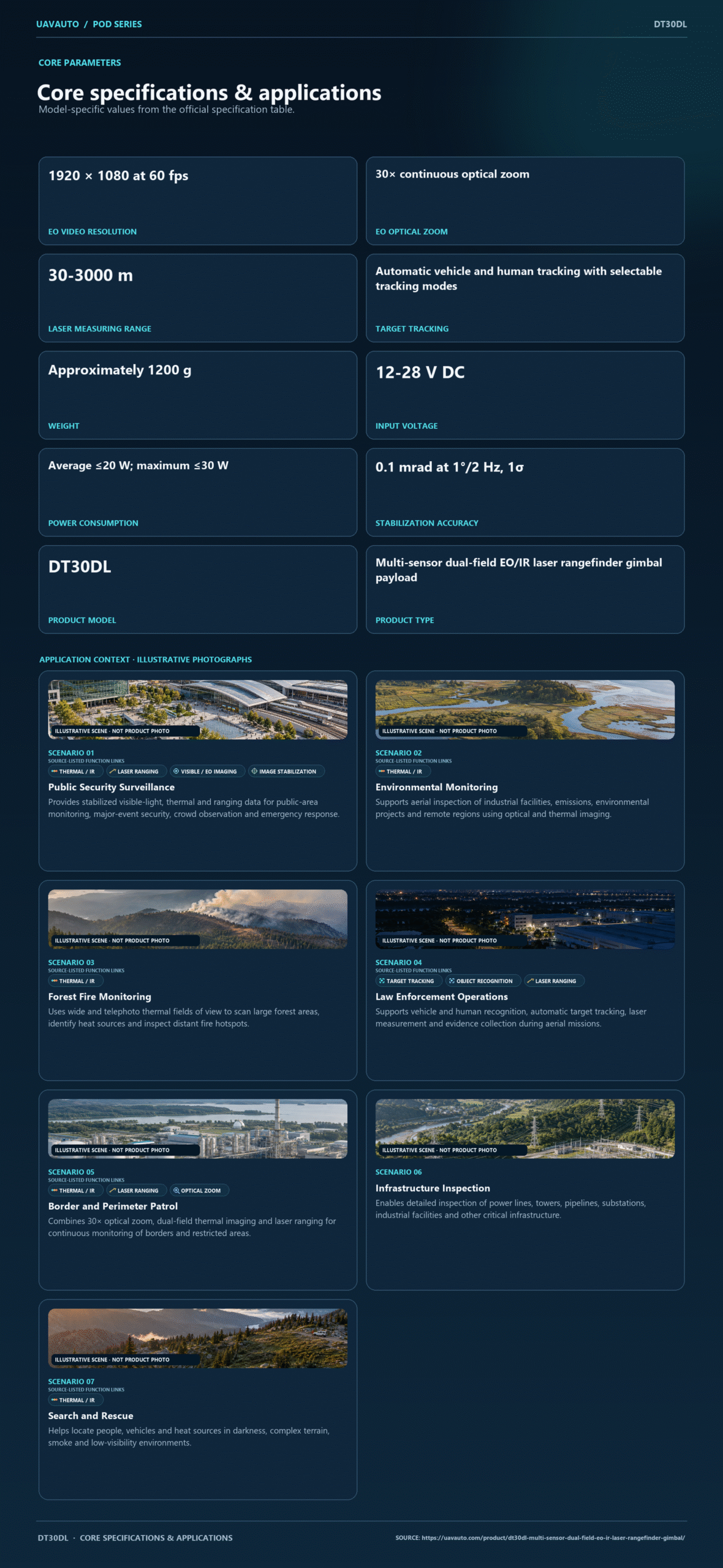Viewport: 723px width, 1568px height.
Task: Click "Average ≤20 W; maximum ≤30 W" text
Action: 138,466
